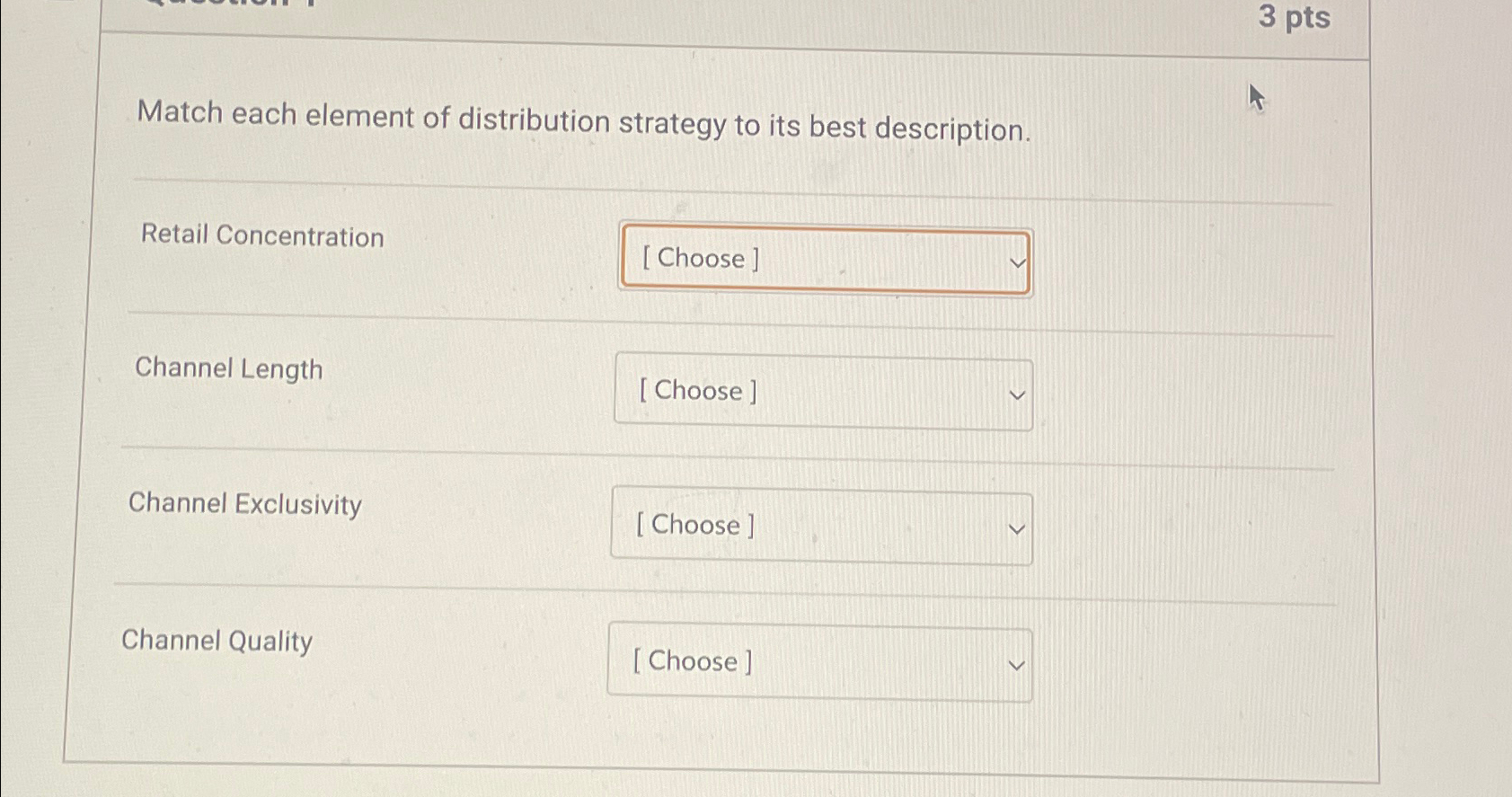Click the question instruction text
This screenshot has height=797, width=1512.
tap(585, 123)
